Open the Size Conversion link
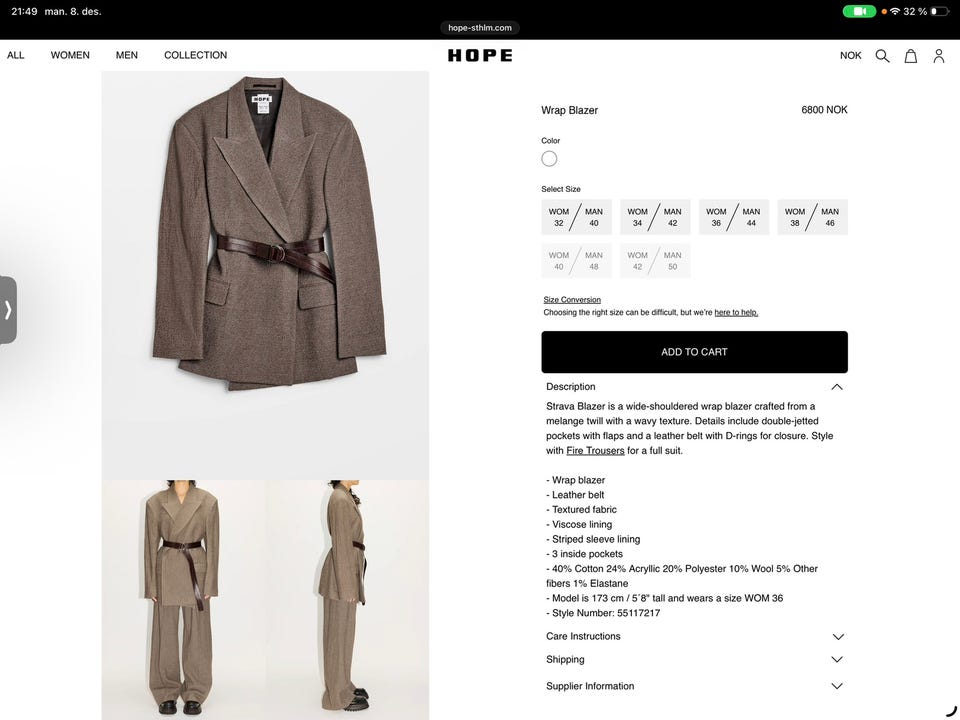The height and width of the screenshot is (720, 960). point(572,299)
